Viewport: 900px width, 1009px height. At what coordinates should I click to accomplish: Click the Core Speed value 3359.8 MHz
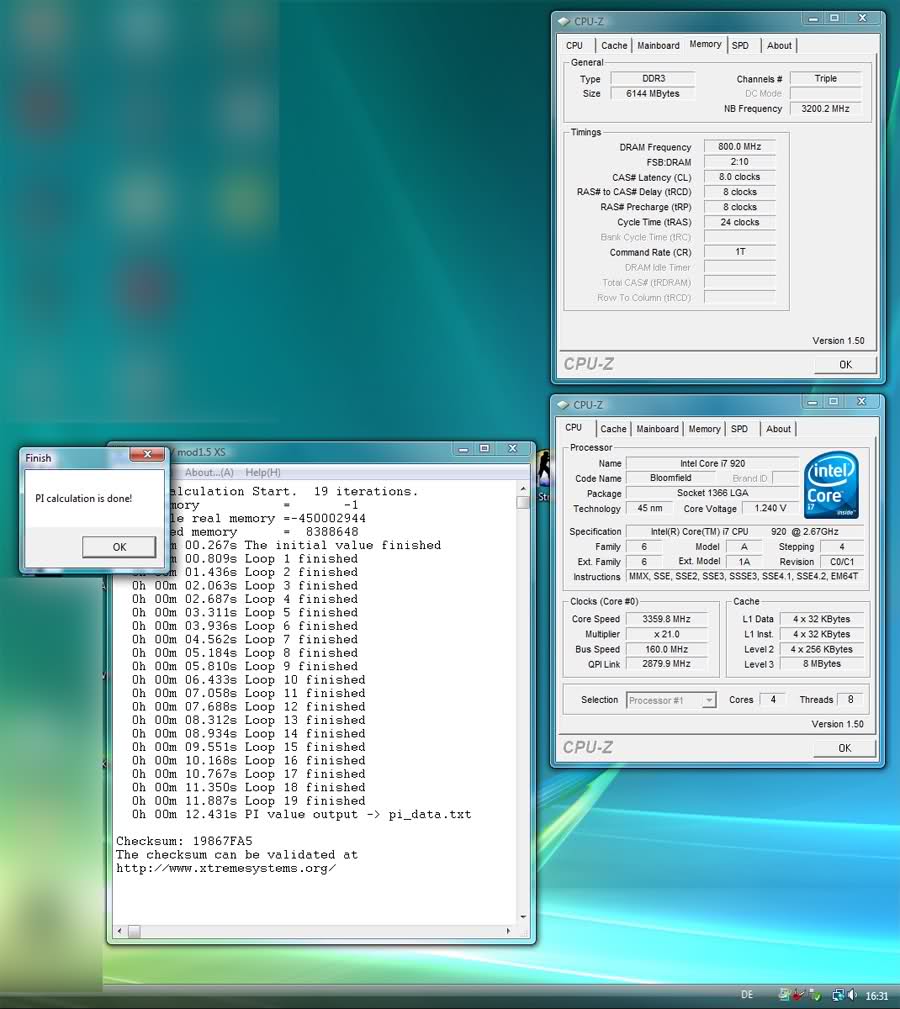[666, 619]
